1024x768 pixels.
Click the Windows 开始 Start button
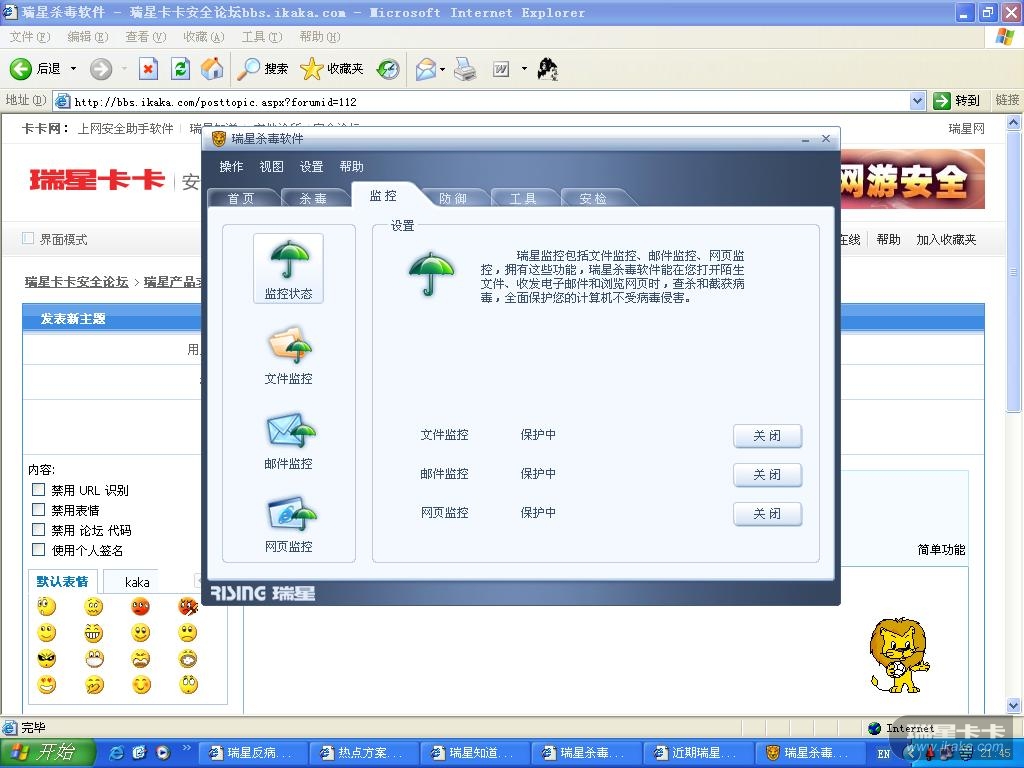(x=47, y=752)
